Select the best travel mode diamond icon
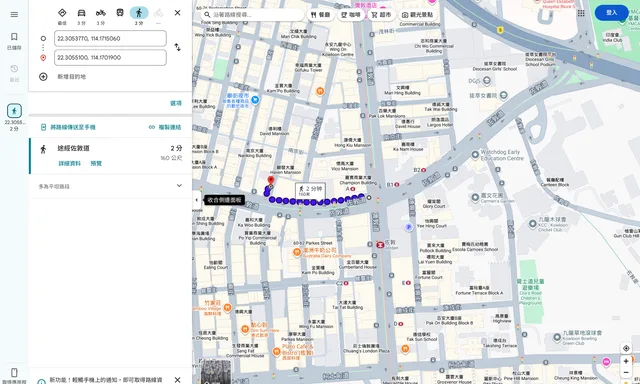Image resolution: width=640 pixels, height=384 pixels. click(62, 13)
